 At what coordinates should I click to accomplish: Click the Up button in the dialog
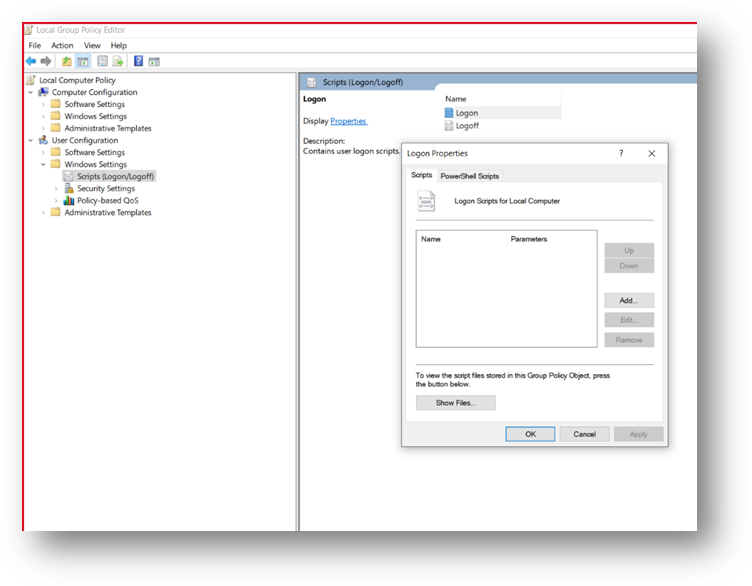click(x=629, y=250)
